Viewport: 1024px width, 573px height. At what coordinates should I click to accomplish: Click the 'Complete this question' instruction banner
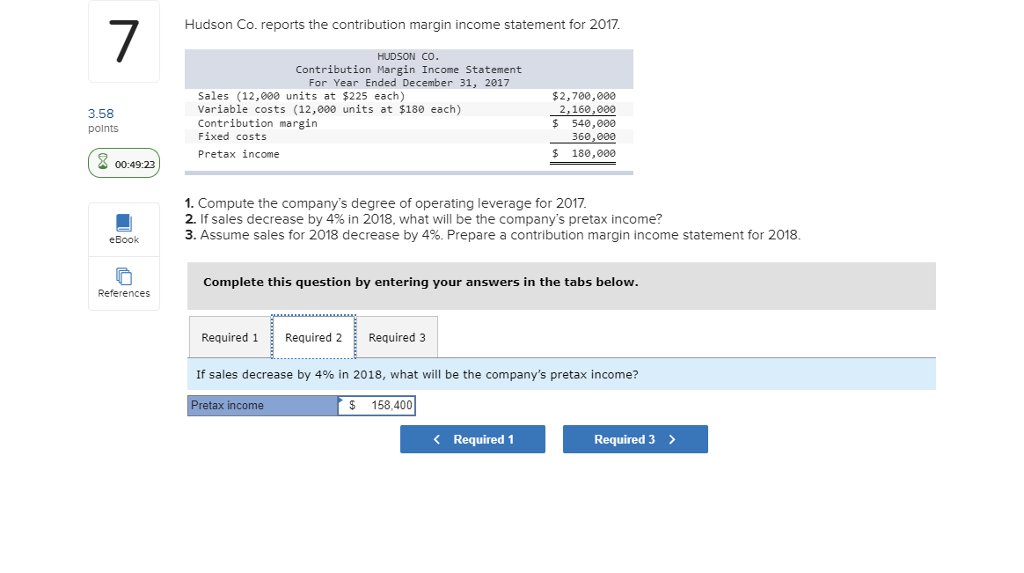pyautogui.click(x=561, y=286)
